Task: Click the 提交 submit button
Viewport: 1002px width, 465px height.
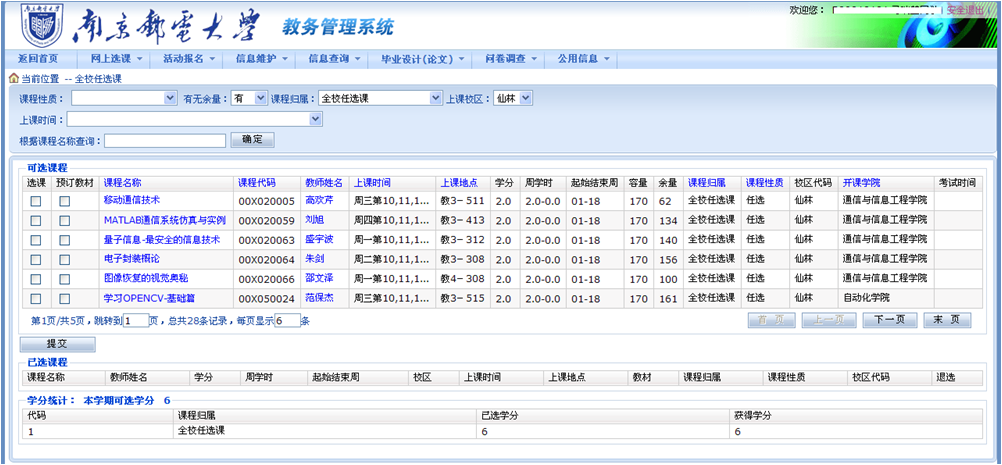Action: tap(57, 344)
